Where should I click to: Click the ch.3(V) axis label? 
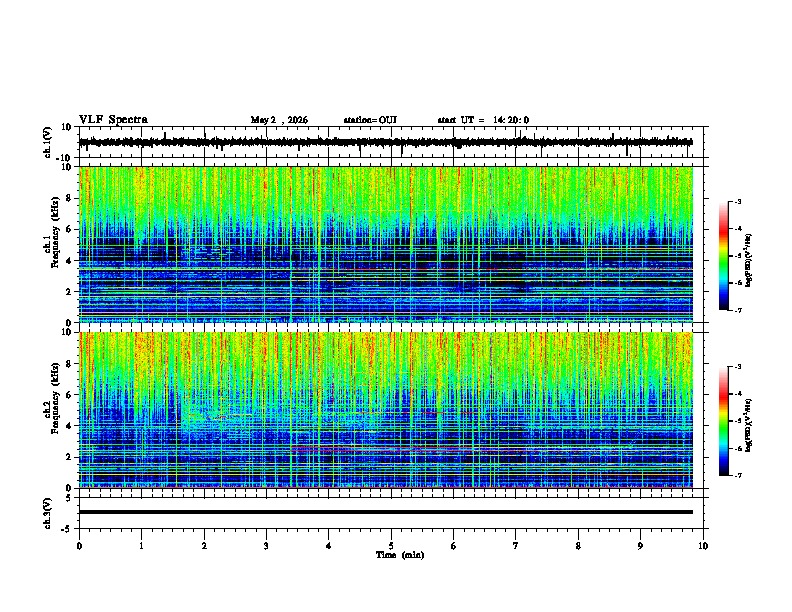pos(48,513)
